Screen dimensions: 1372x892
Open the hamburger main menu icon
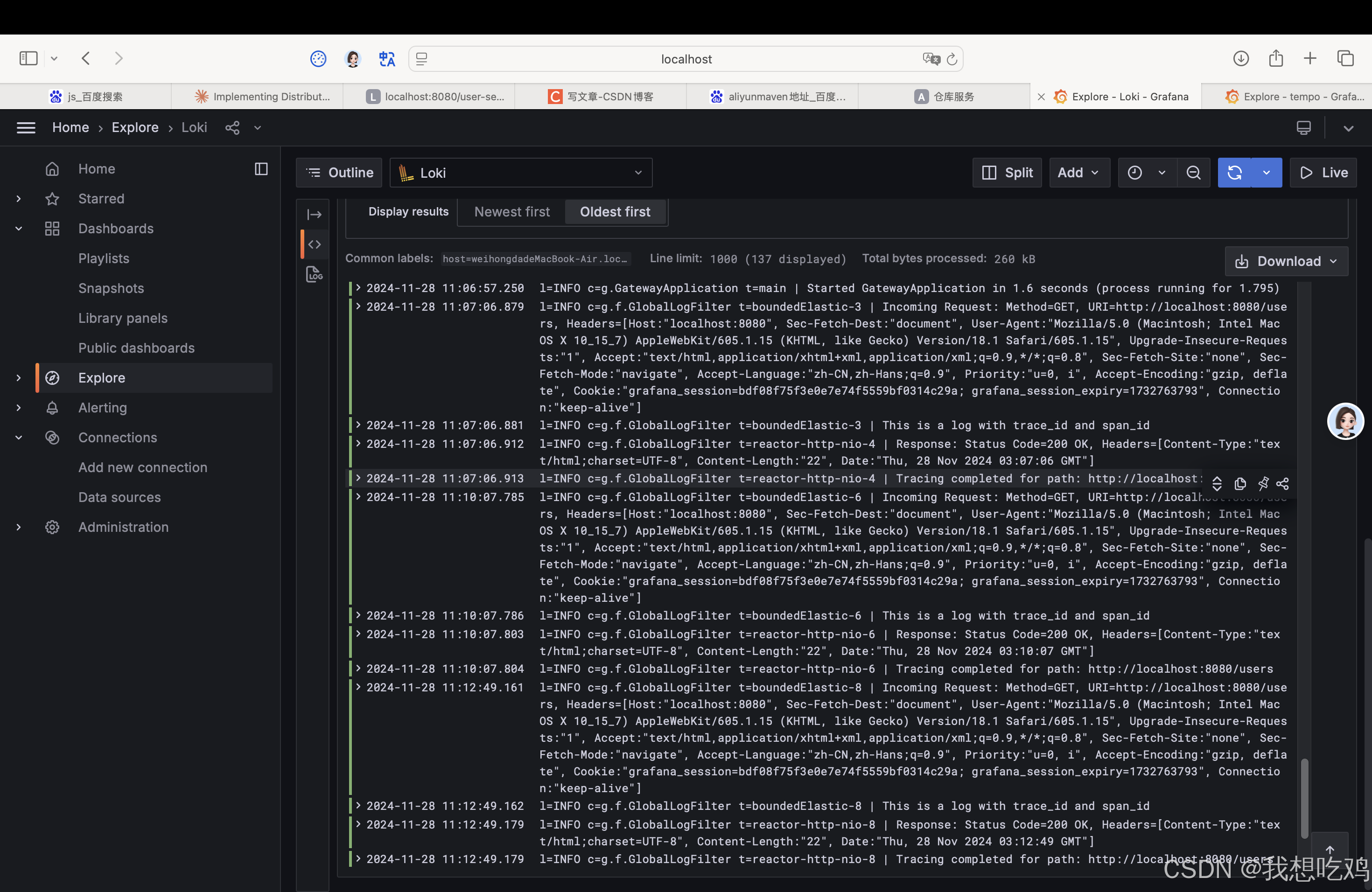pyautogui.click(x=26, y=127)
